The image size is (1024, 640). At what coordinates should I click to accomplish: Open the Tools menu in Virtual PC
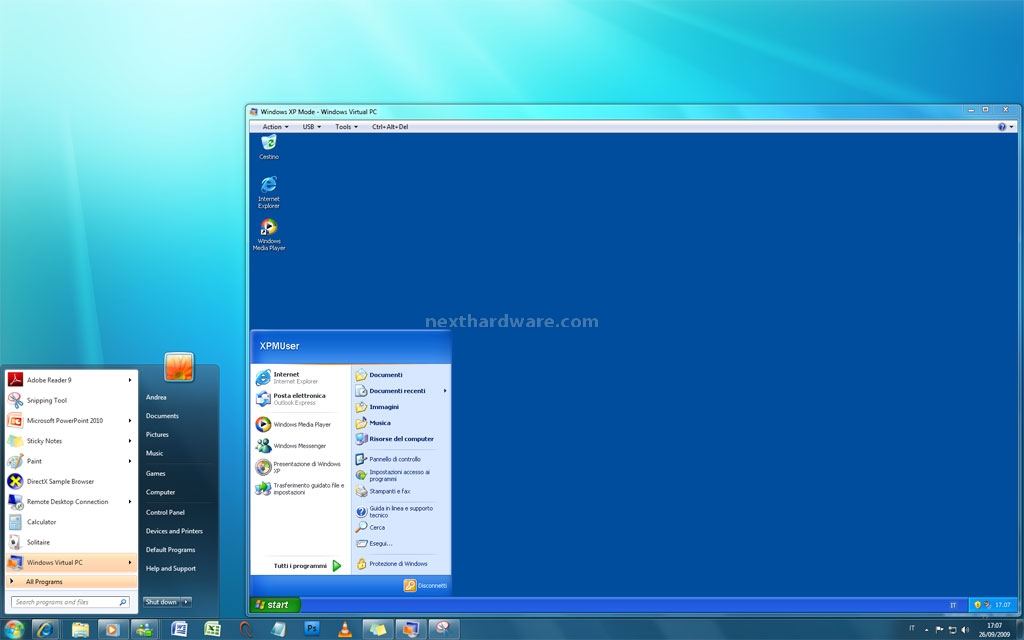click(346, 127)
